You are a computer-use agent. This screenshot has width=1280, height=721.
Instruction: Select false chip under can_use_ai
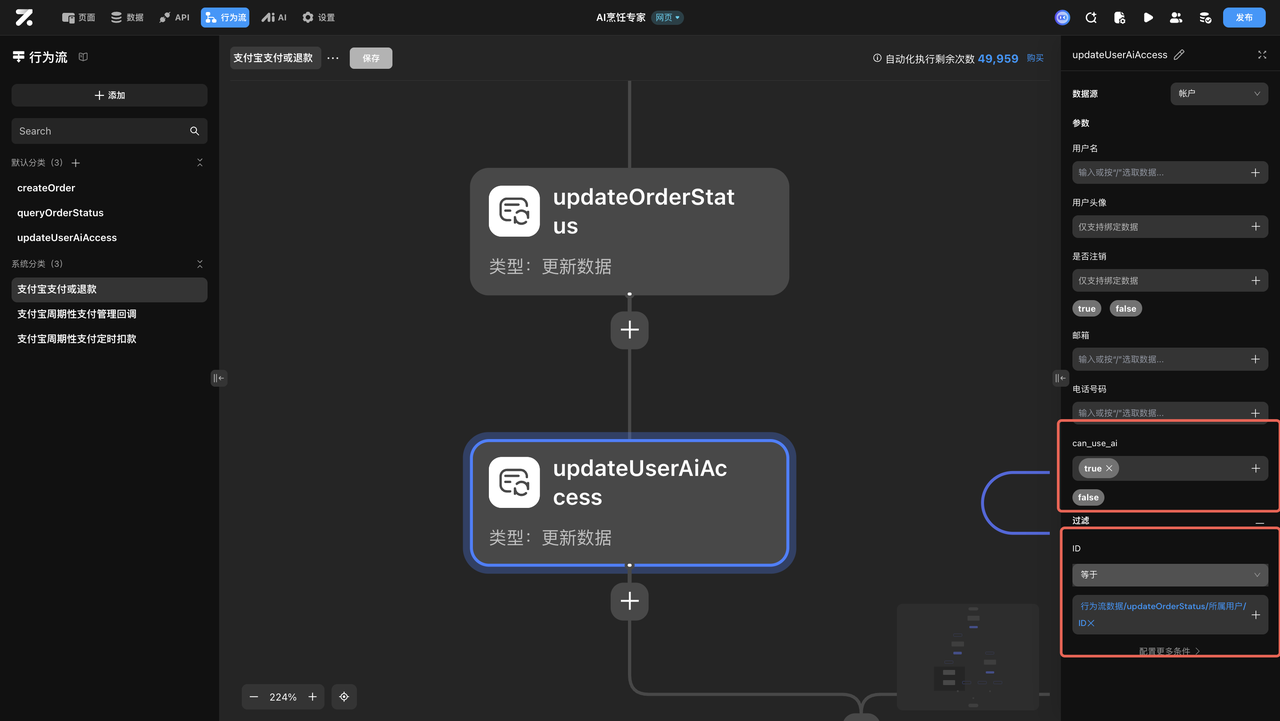(1088, 497)
